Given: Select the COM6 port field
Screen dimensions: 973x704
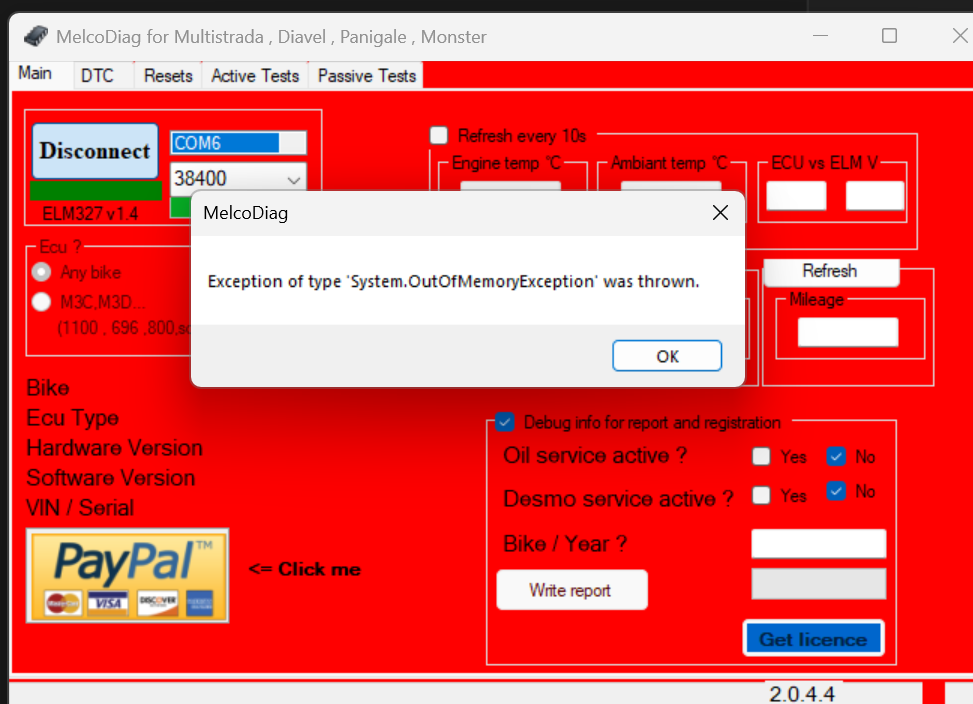Looking at the screenshot, I should [238, 143].
